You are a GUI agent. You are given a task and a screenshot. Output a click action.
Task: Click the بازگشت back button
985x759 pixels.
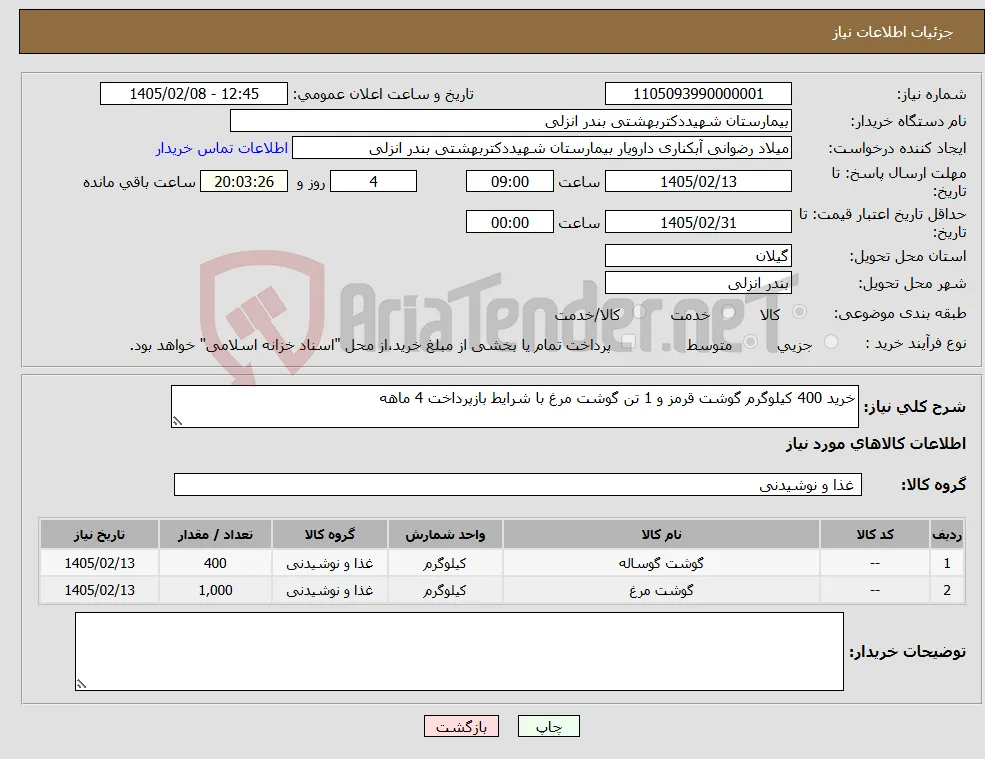point(461,726)
